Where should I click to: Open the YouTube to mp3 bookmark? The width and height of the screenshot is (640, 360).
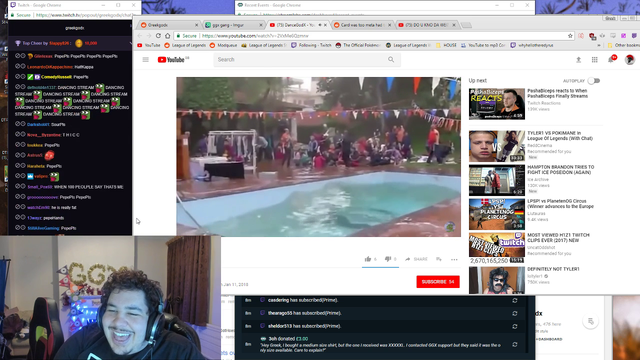click(x=483, y=45)
